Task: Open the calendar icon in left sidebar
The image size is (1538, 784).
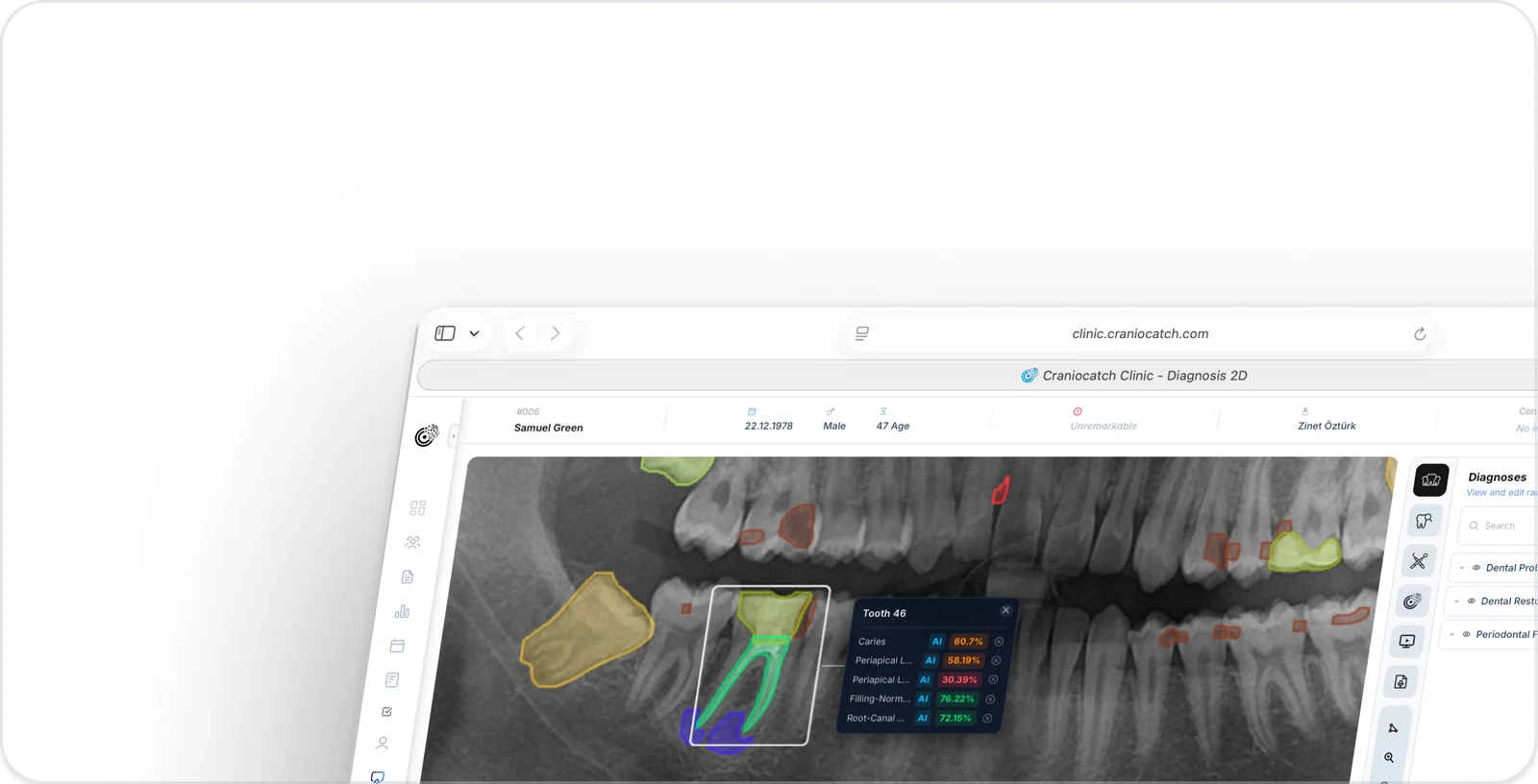Action: coord(397,646)
